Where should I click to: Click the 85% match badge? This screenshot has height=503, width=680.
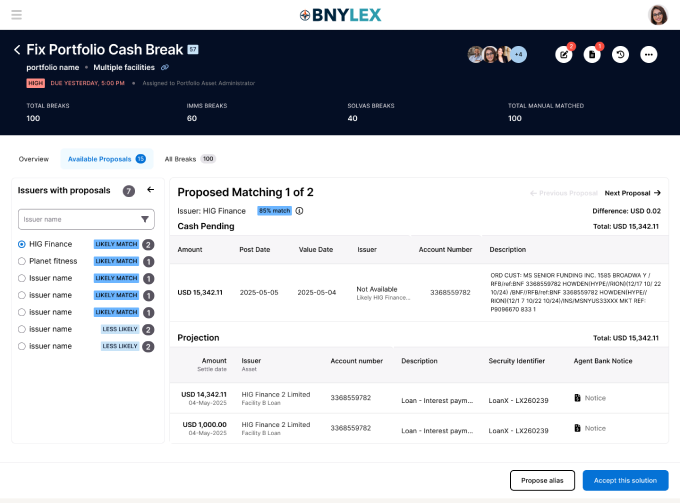[275, 211]
